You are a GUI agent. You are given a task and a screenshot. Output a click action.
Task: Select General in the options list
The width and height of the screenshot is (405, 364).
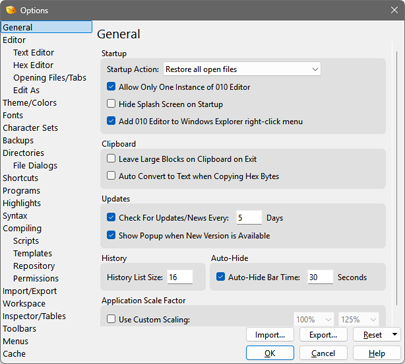point(47,27)
